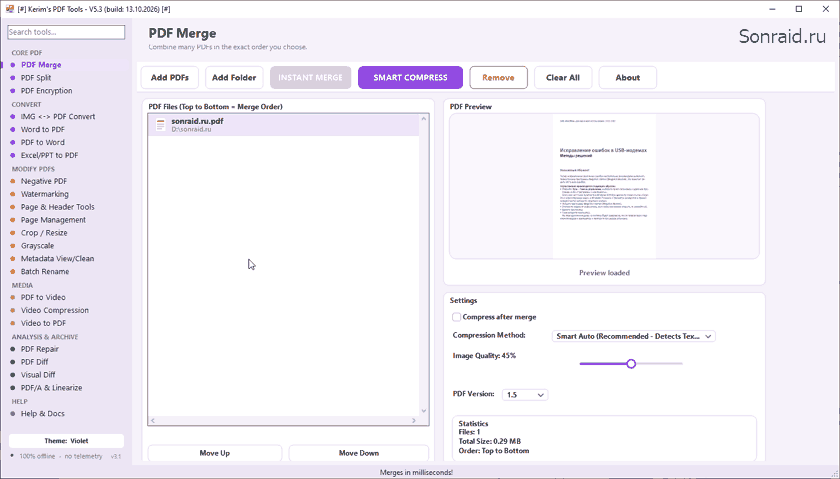Enable Compress after merge checkbox

[456, 317]
